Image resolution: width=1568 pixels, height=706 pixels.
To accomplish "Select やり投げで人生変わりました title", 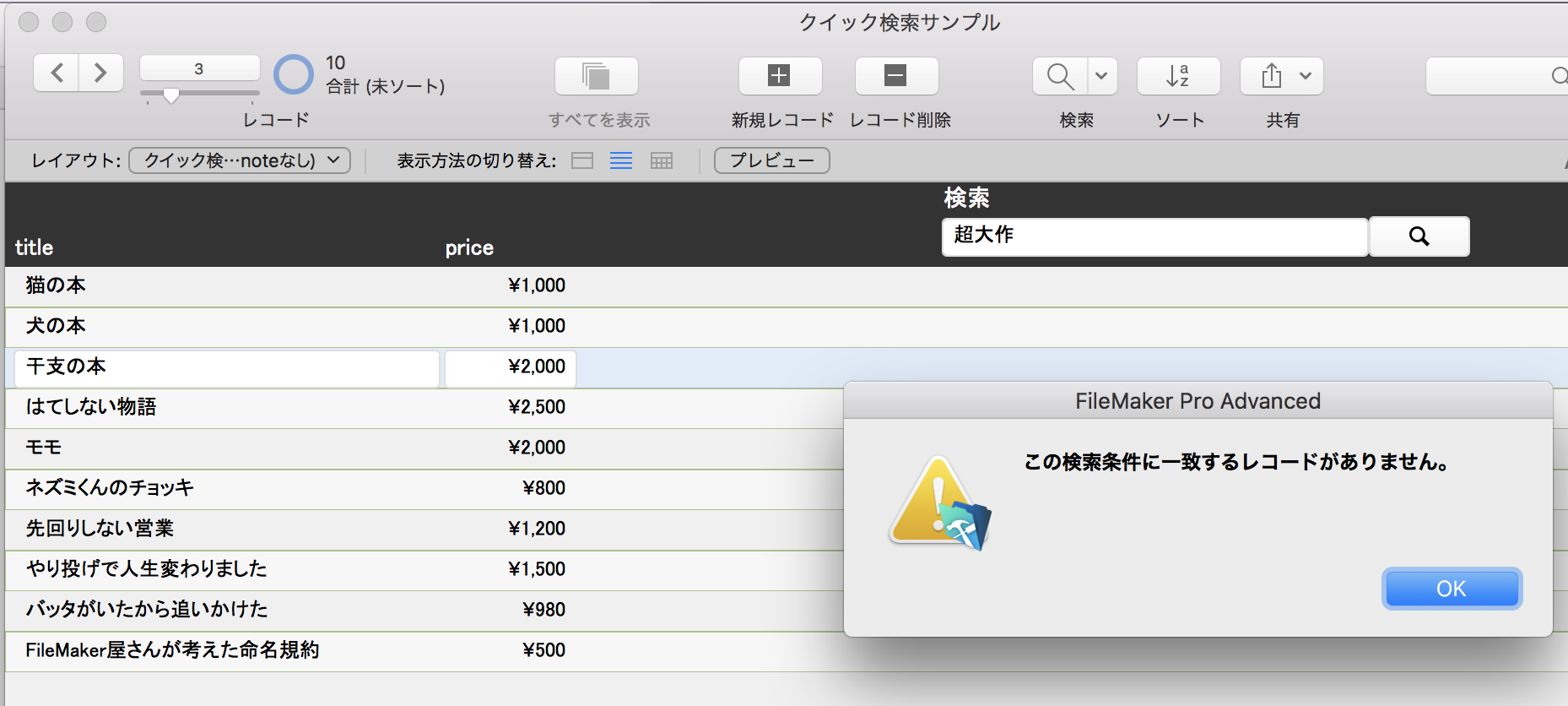I will tap(147, 569).
